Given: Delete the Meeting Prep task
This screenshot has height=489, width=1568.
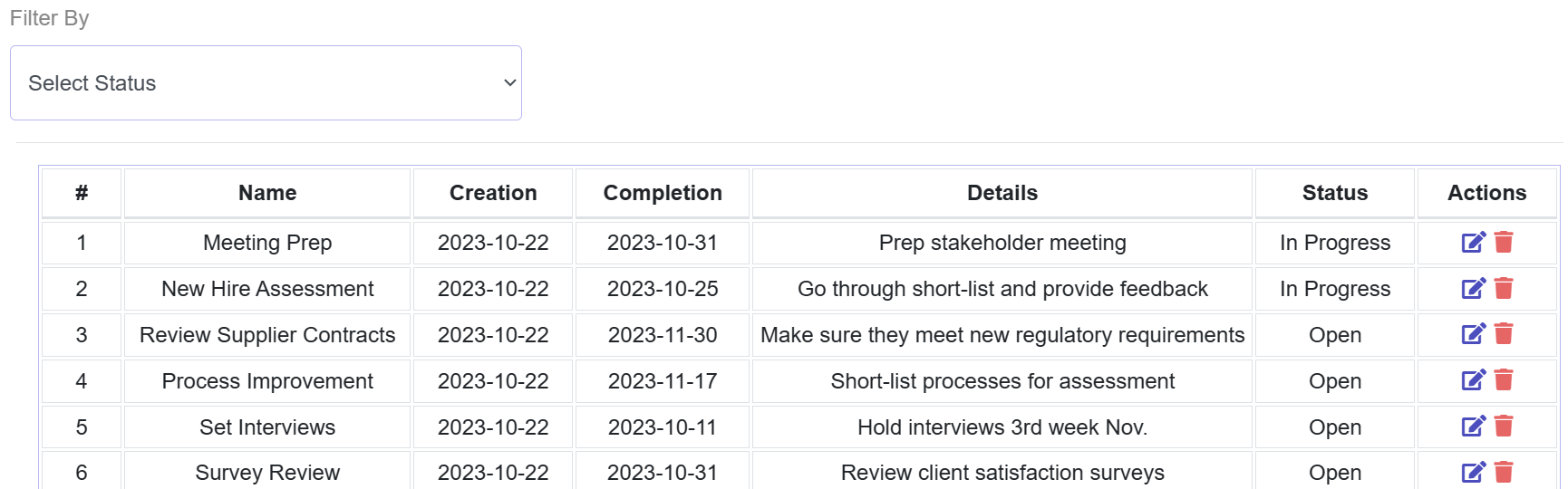Looking at the screenshot, I should point(1504,242).
